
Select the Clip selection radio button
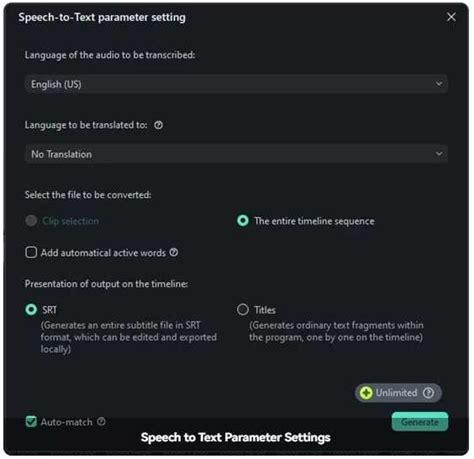pyautogui.click(x=31, y=221)
